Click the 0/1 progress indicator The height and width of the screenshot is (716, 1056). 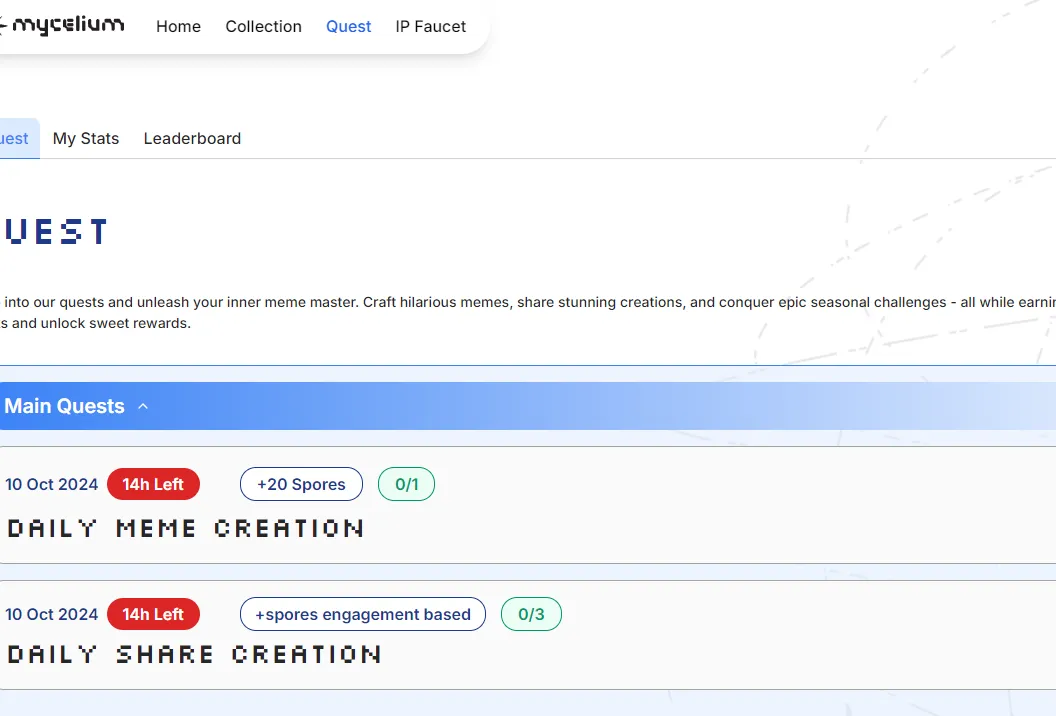click(406, 485)
